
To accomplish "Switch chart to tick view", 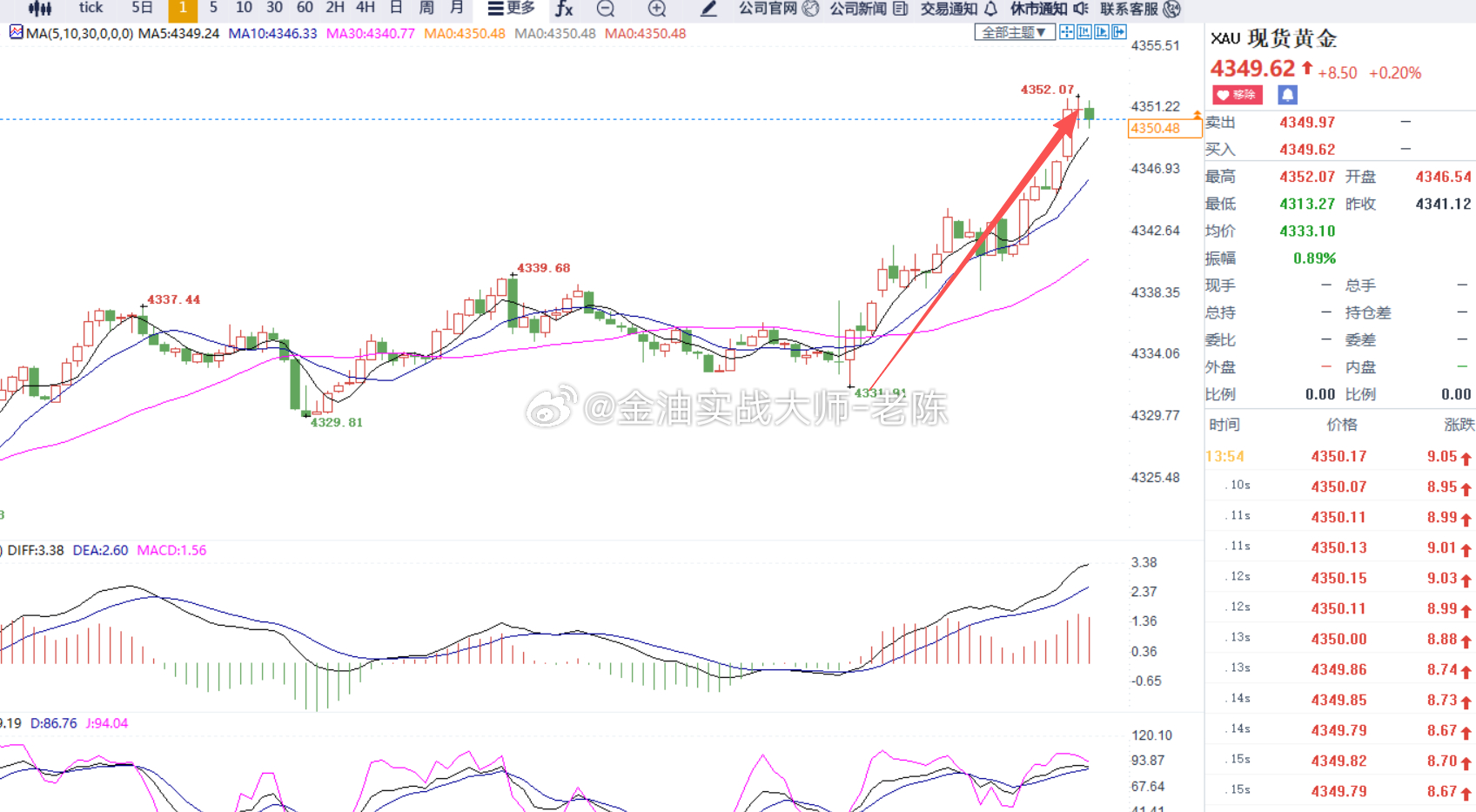I will [91, 8].
